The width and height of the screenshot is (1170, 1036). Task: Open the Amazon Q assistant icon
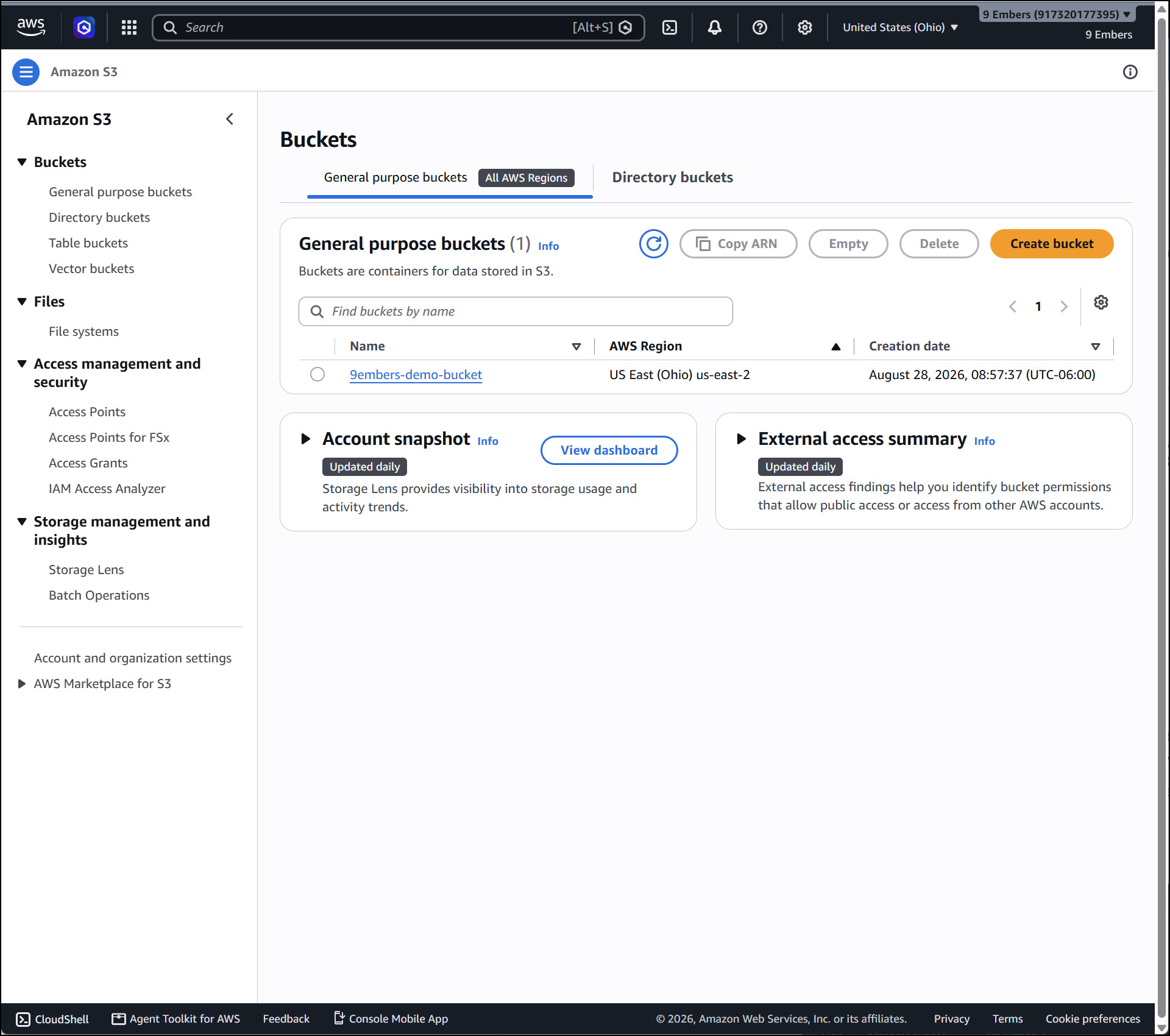(84, 27)
